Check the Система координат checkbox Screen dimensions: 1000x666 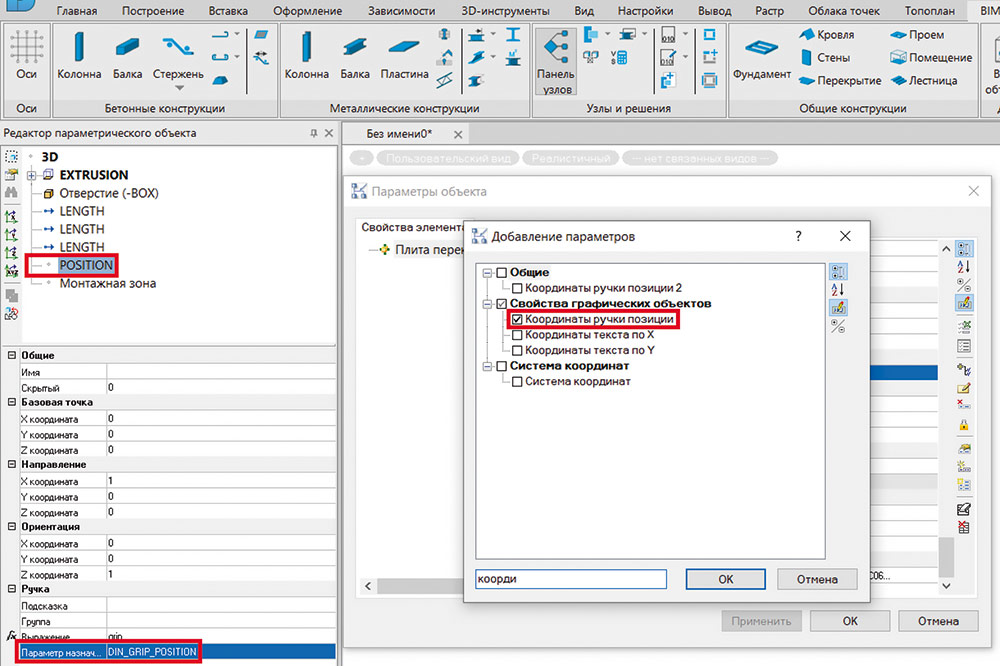click(x=517, y=381)
